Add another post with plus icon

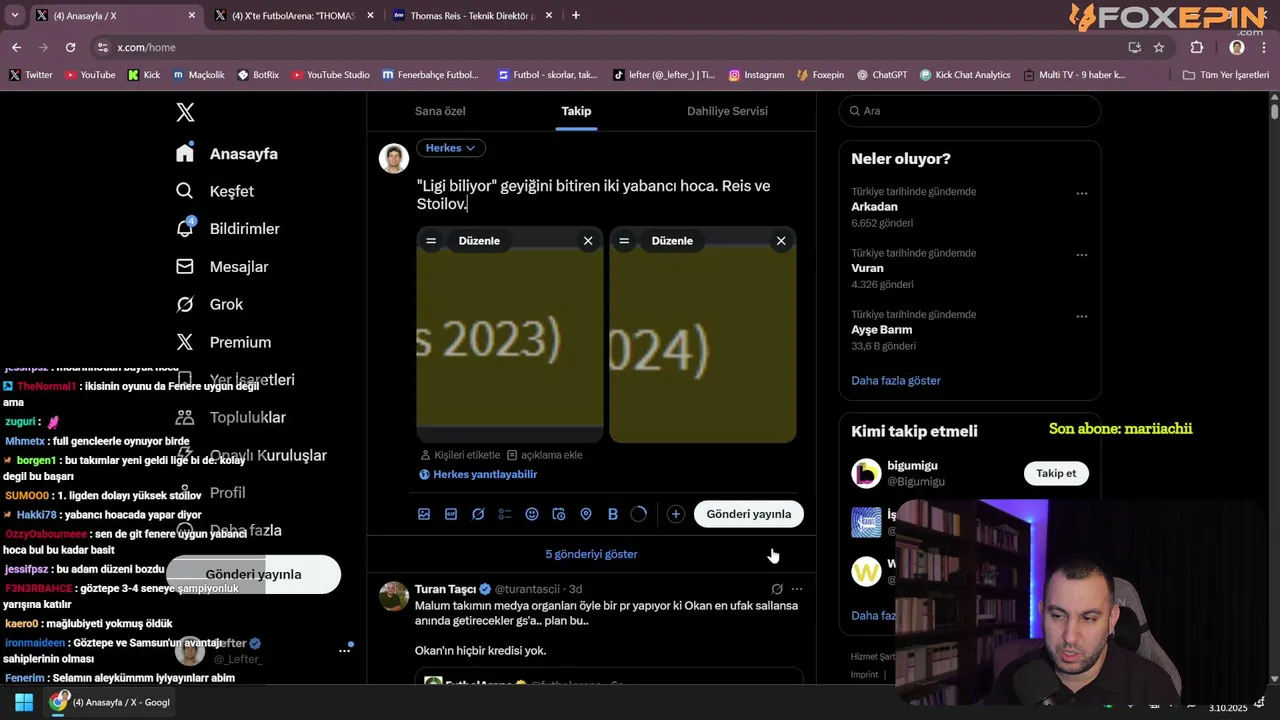pyautogui.click(x=676, y=514)
